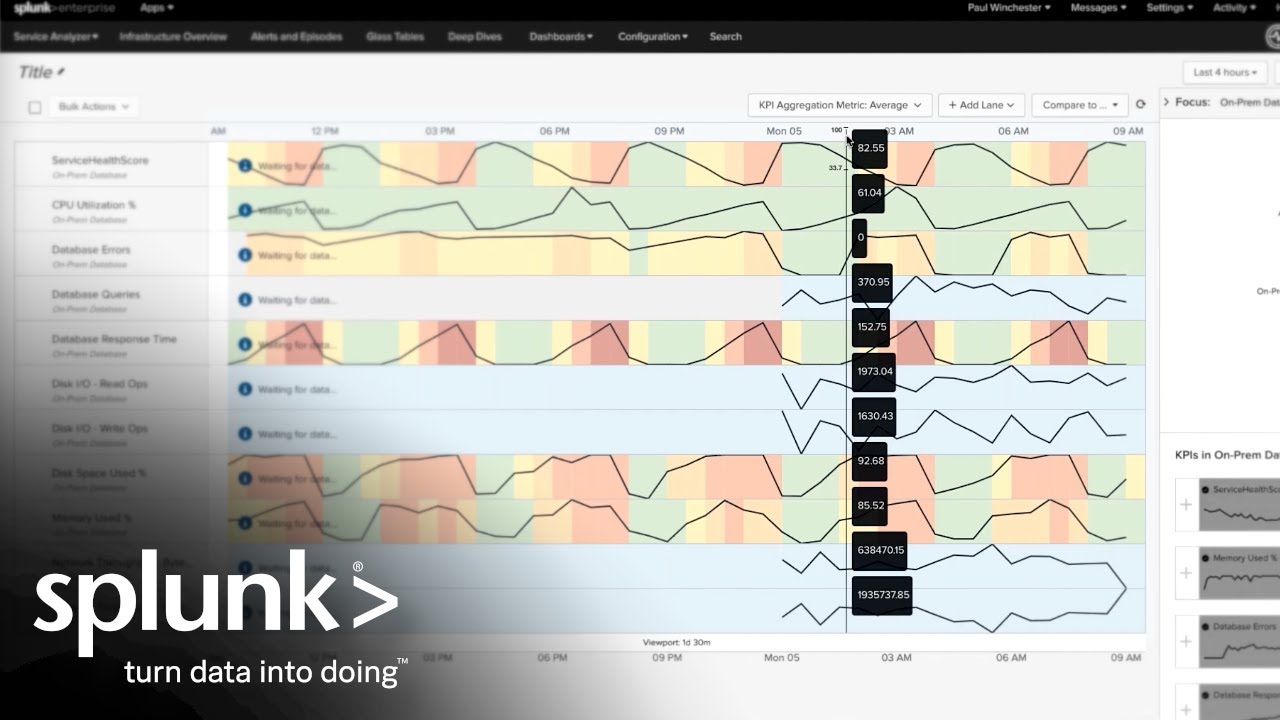Click the 85.52 Memory Used value tooltip
The image size is (1280, 720).
point(869,506)
